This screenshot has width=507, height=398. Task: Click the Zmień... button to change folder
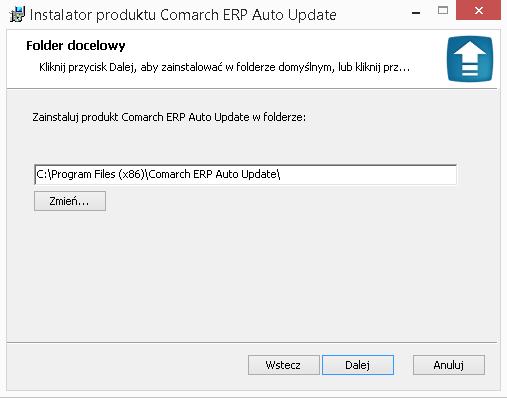70,201
